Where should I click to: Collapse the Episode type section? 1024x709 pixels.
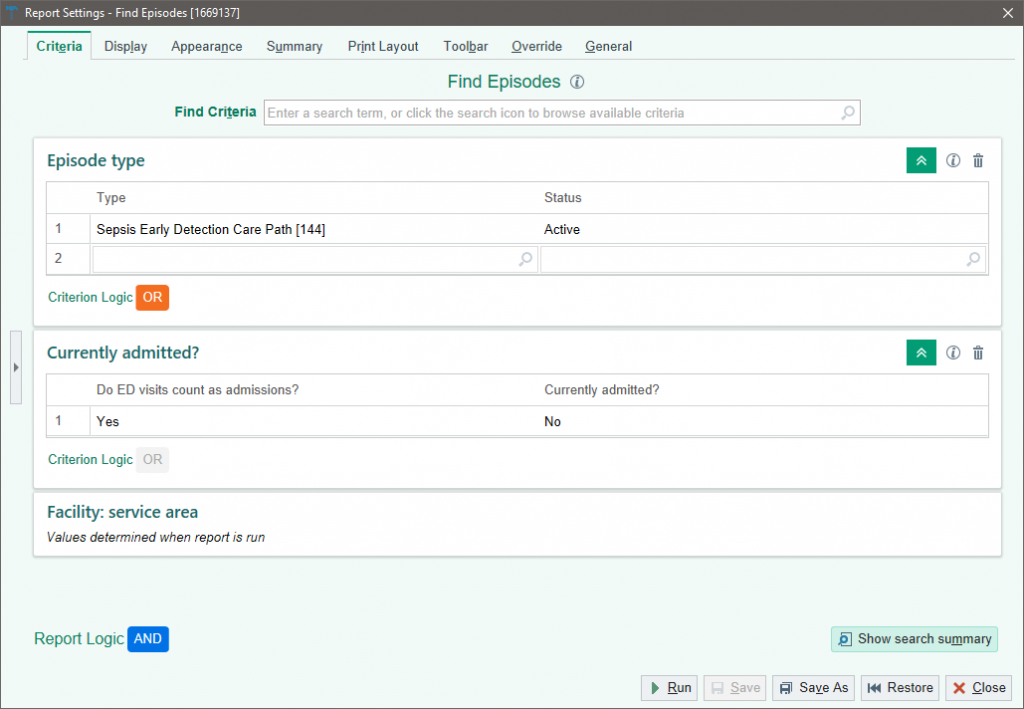coord(921,161)
